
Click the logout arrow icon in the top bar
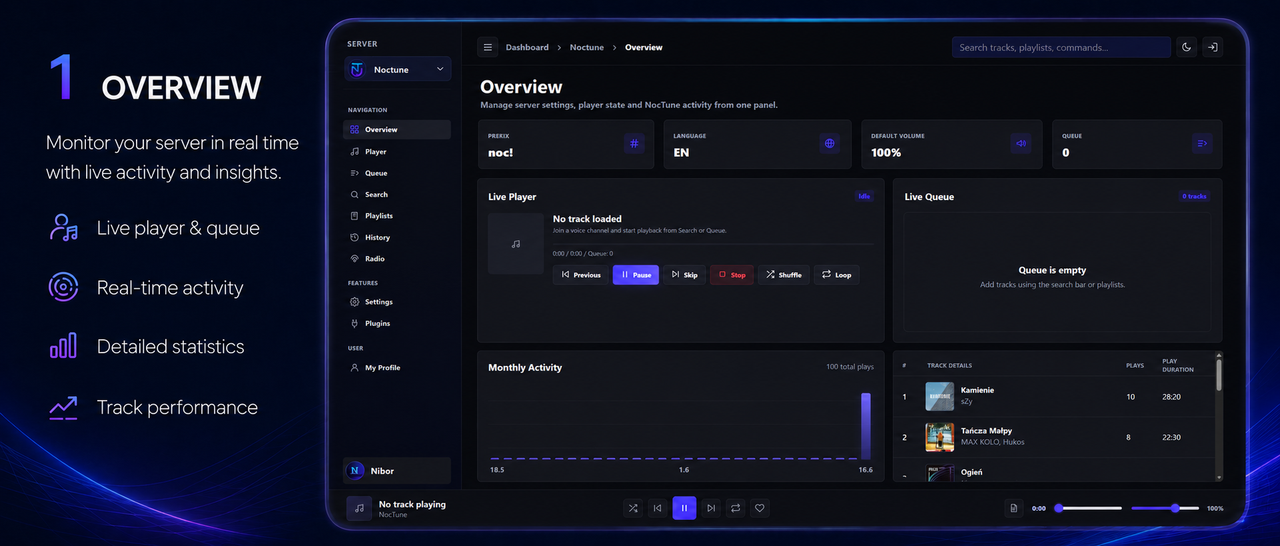[1212, 47]
